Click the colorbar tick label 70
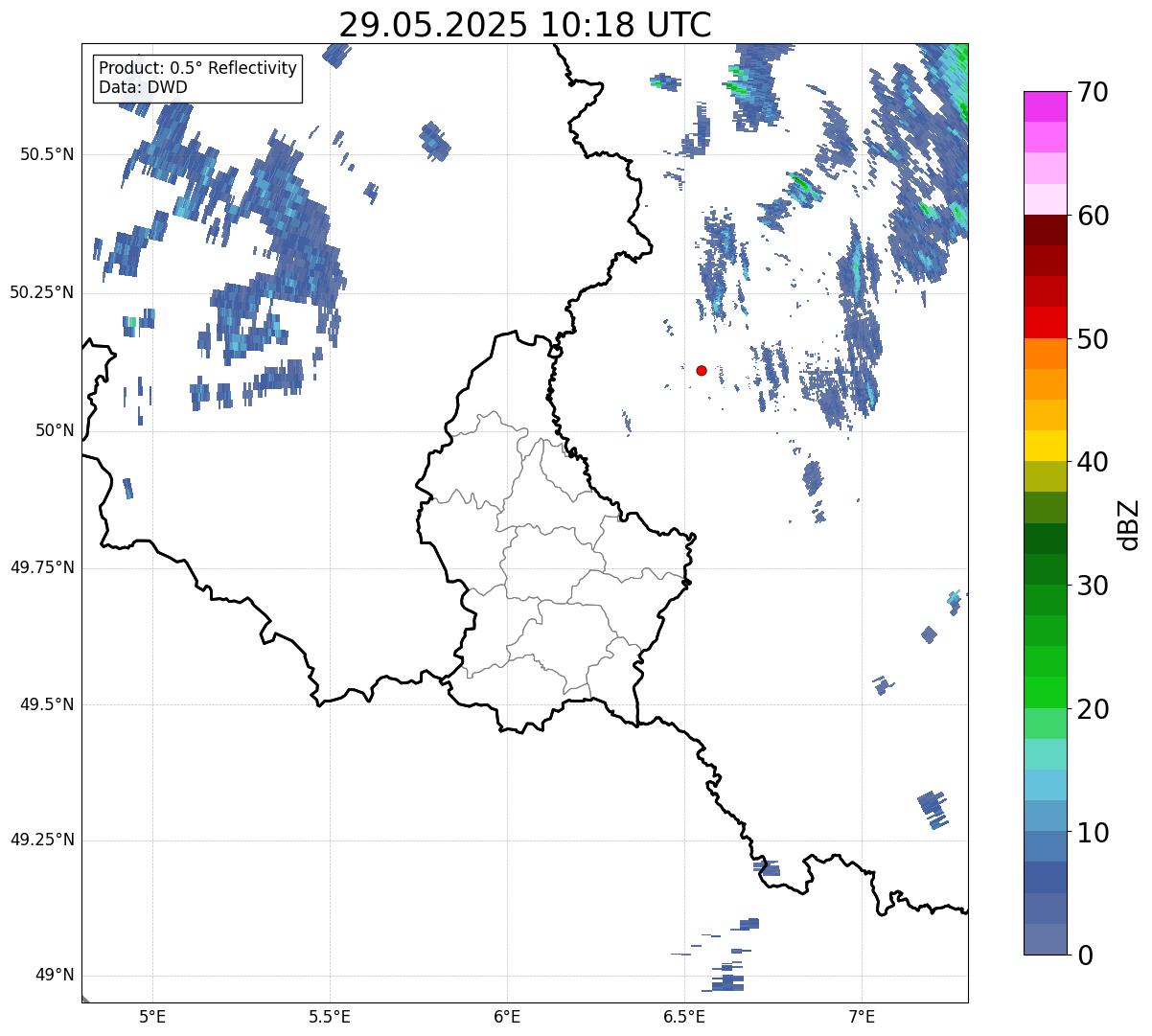Image resolution: width=1152 pixels, height=1036 pixels. [x=1094, y=93]
